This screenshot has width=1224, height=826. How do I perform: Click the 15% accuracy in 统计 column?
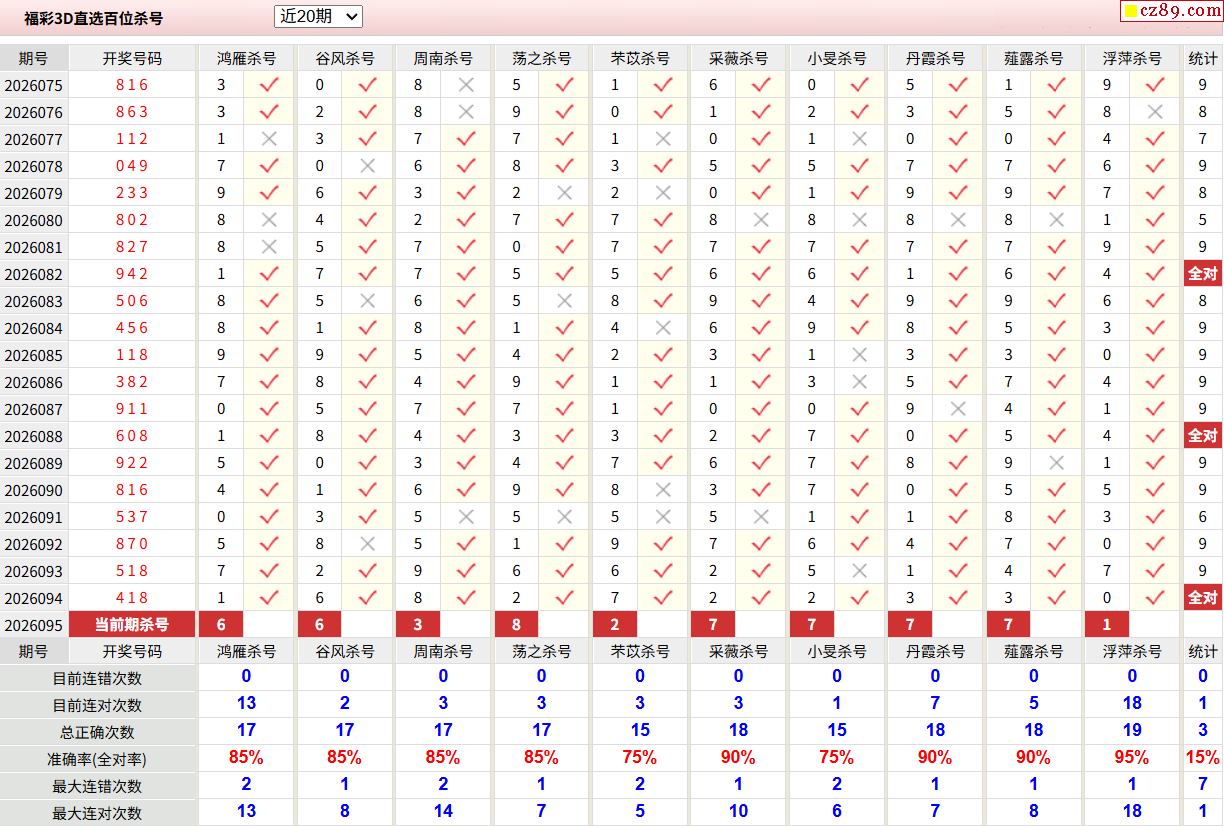click(x=1203, y=758)
